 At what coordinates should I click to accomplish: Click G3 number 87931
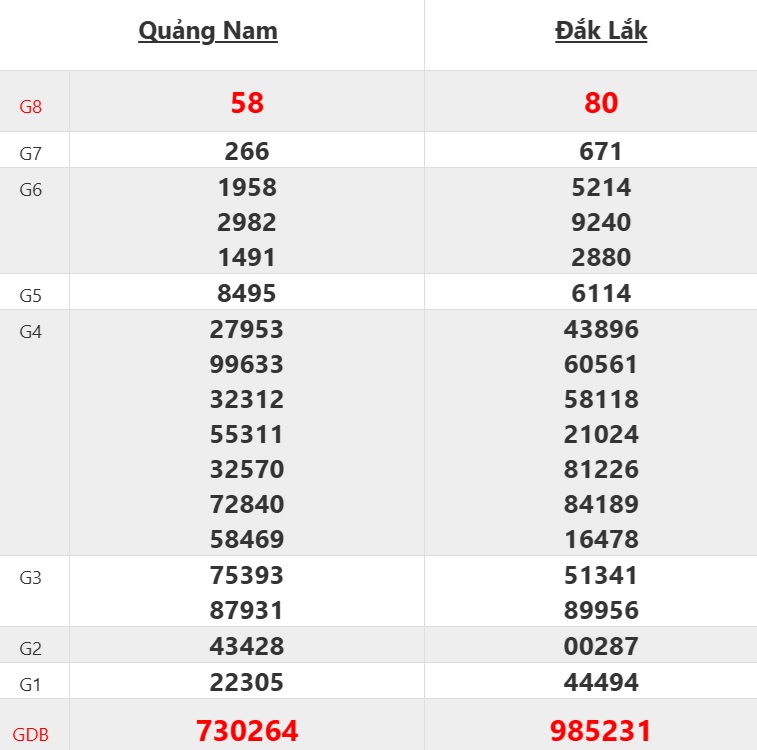click(247, 610)
